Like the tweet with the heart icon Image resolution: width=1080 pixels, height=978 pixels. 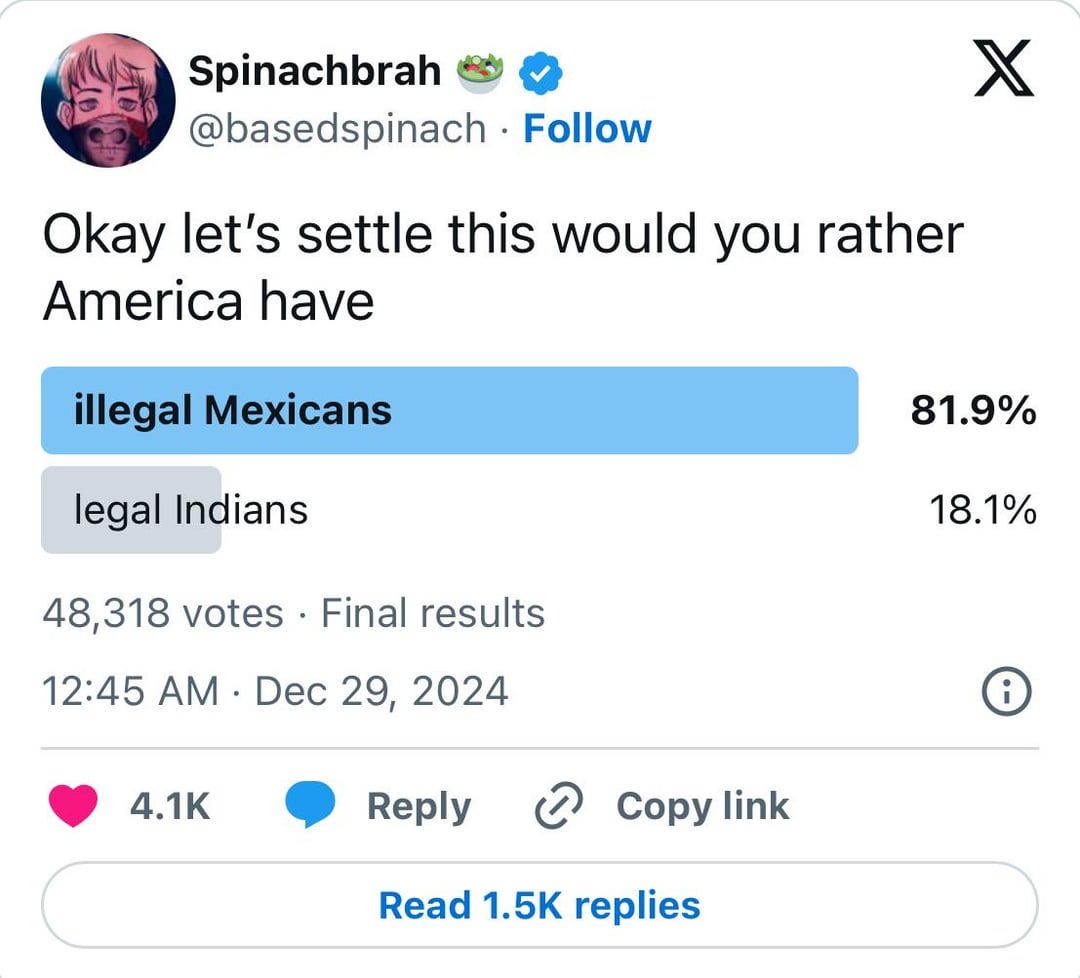coord(72,806)
